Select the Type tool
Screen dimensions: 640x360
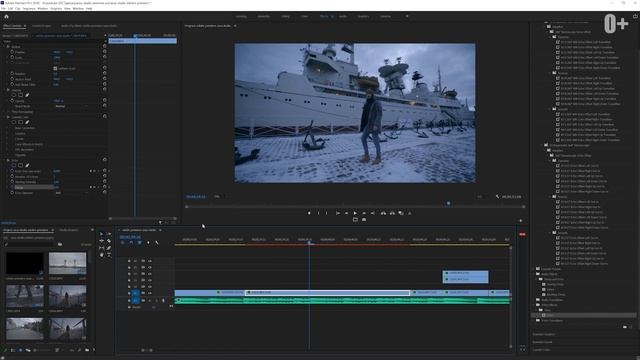pos(109,255)
